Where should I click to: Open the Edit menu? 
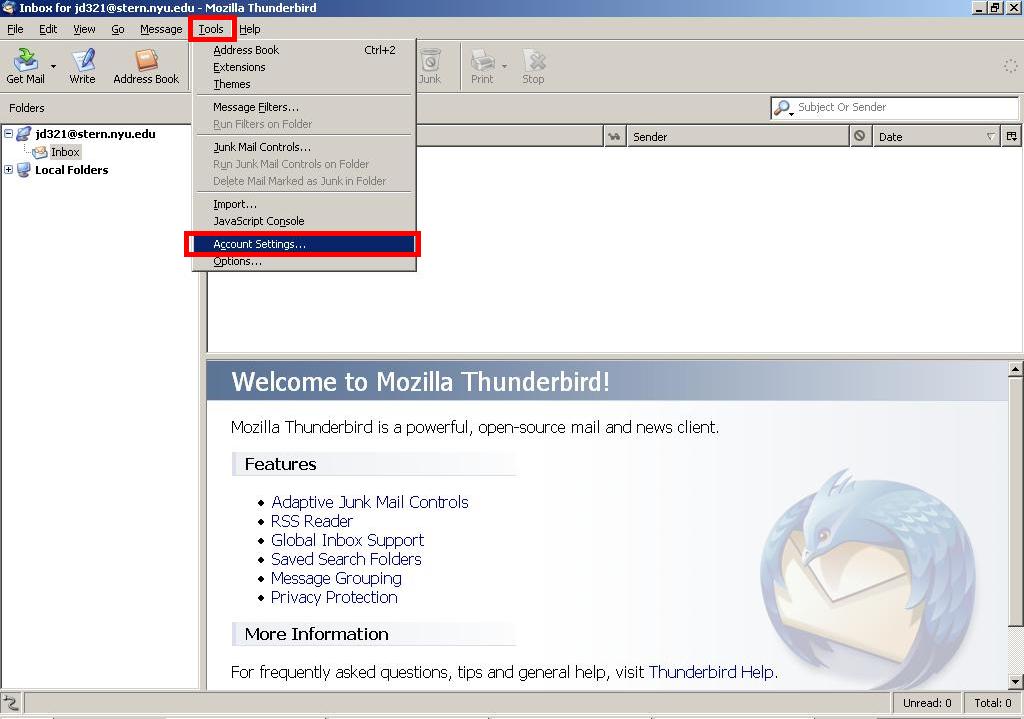click(48, 29)
